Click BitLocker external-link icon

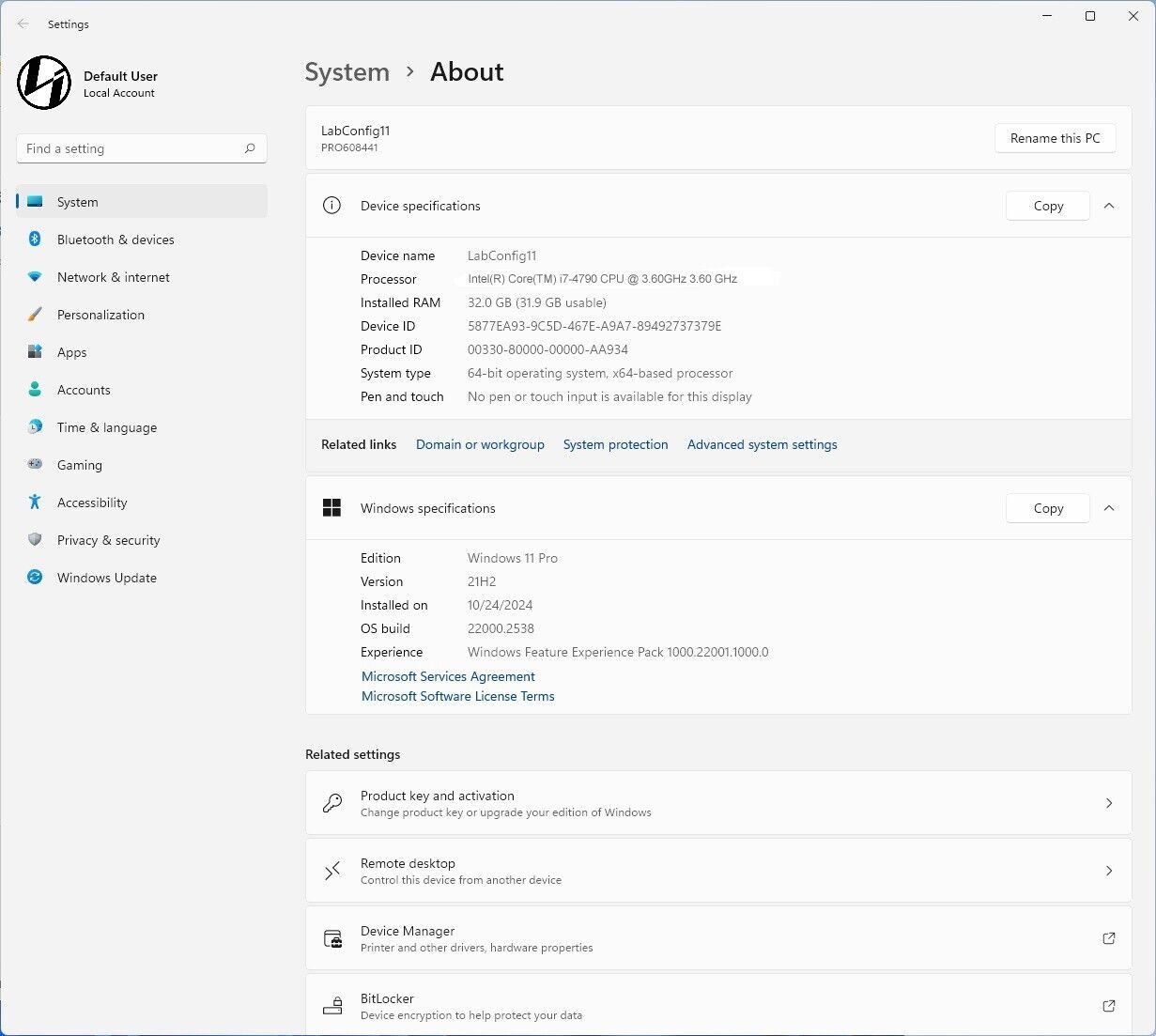click(1109, 1006)
